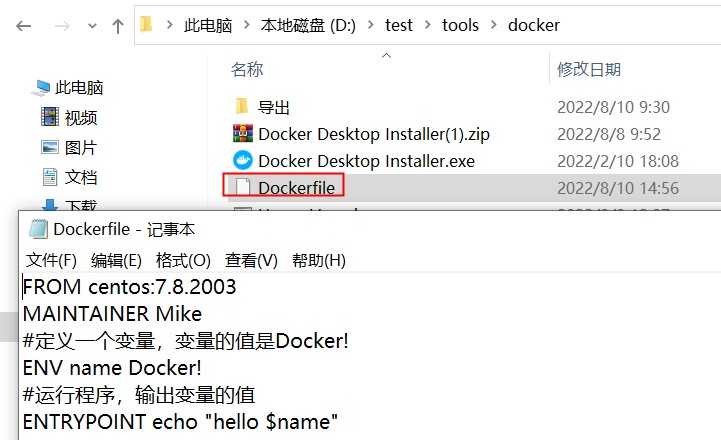Open the 格式(O) menu in Notepad
The height and width of the screenshot is (440, 721).
(x=183, y=260)
